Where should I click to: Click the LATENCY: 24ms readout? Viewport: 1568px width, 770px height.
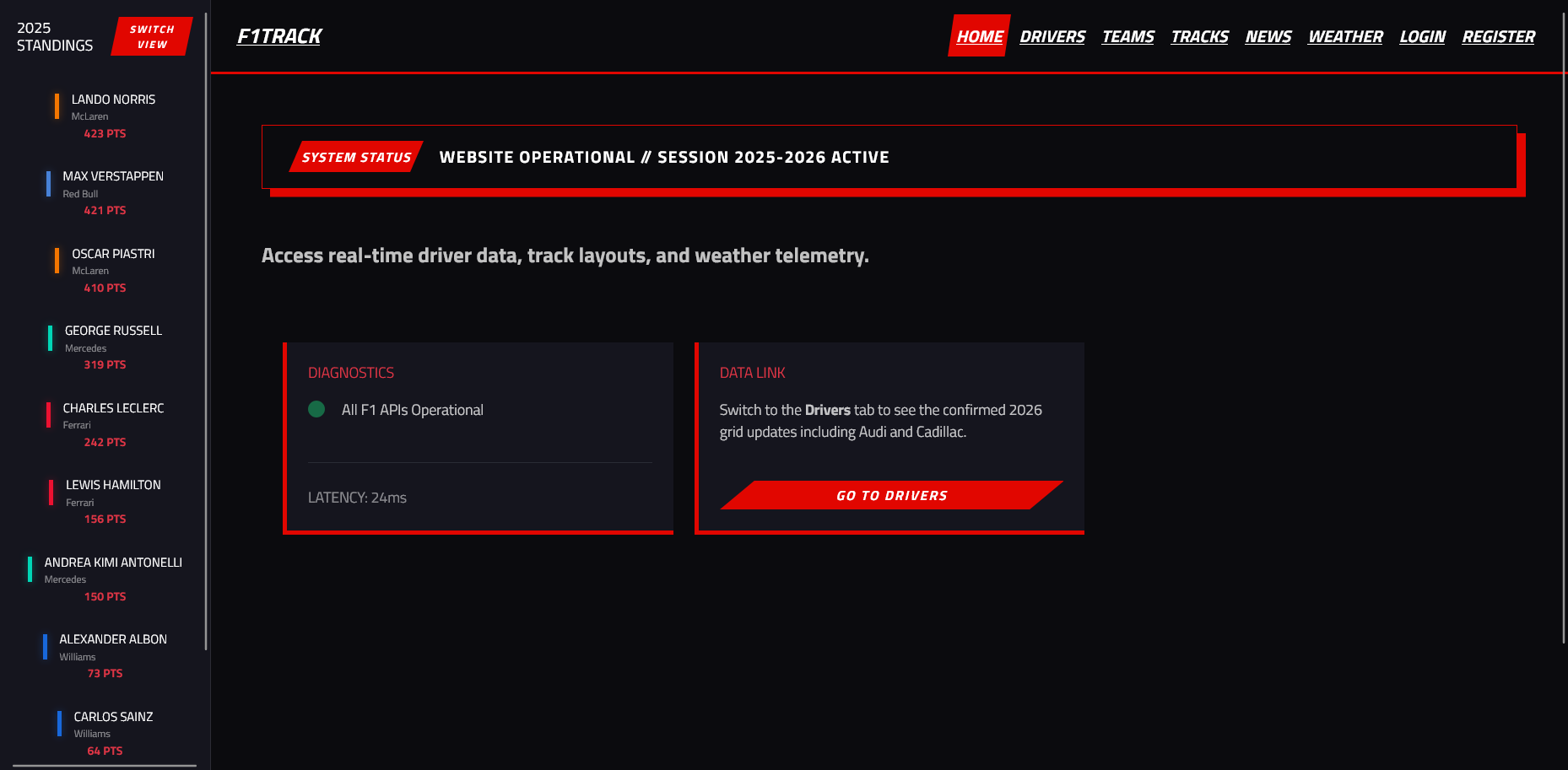(x=357, y=498)
